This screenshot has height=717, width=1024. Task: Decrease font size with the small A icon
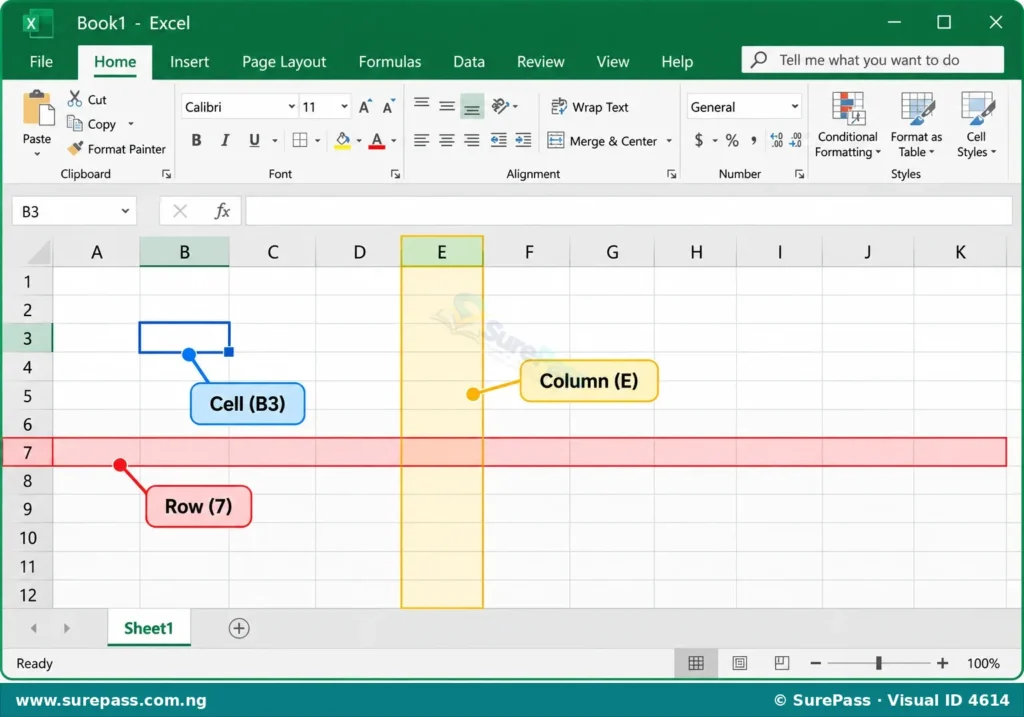(x=389, y=106)
